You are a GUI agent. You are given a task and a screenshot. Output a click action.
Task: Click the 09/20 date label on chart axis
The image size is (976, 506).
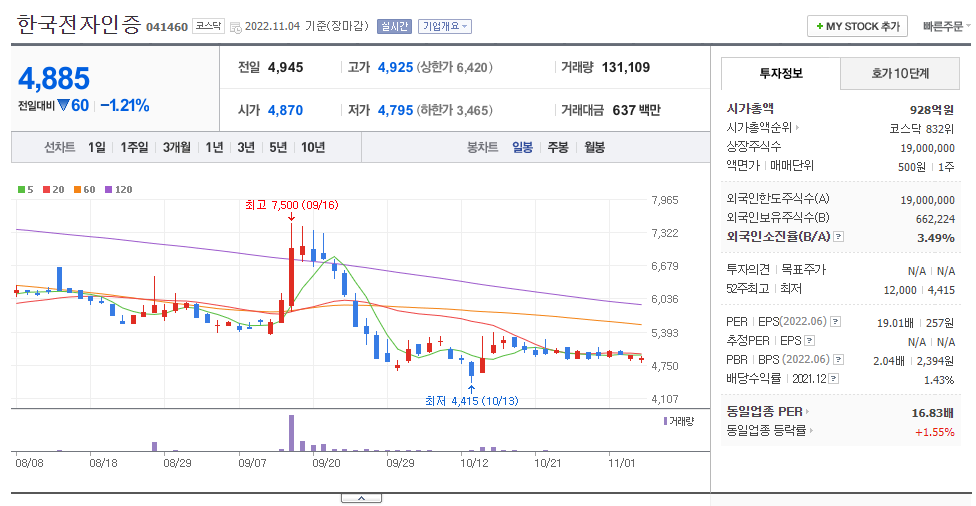pos(326,463)
